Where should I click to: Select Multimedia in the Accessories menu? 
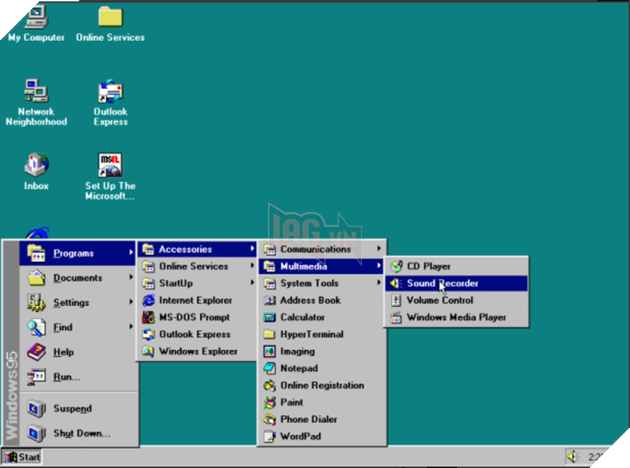pyautogui.click(x=322, y=266)
